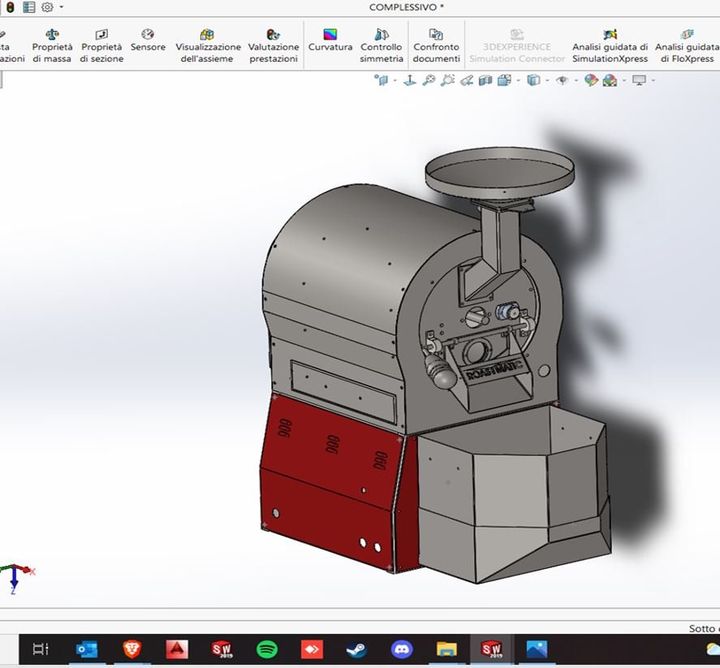Start Analisi guidata di SimulationXpress
The width and height of the screenshot is (720, 668).
point(610,46)
